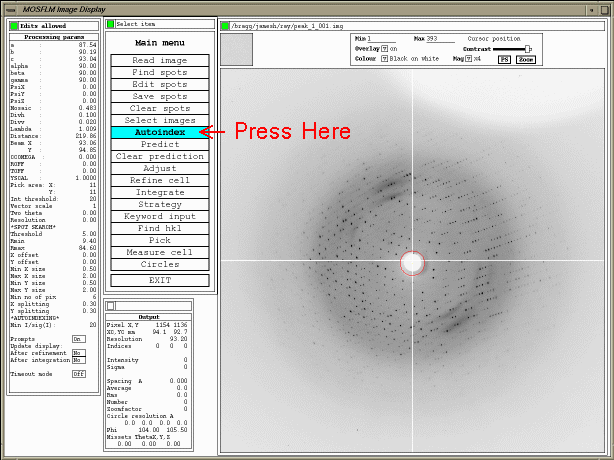614x460 pixels.
Task: Select Edit spots in the Main menu
Action: click(160, 85)
